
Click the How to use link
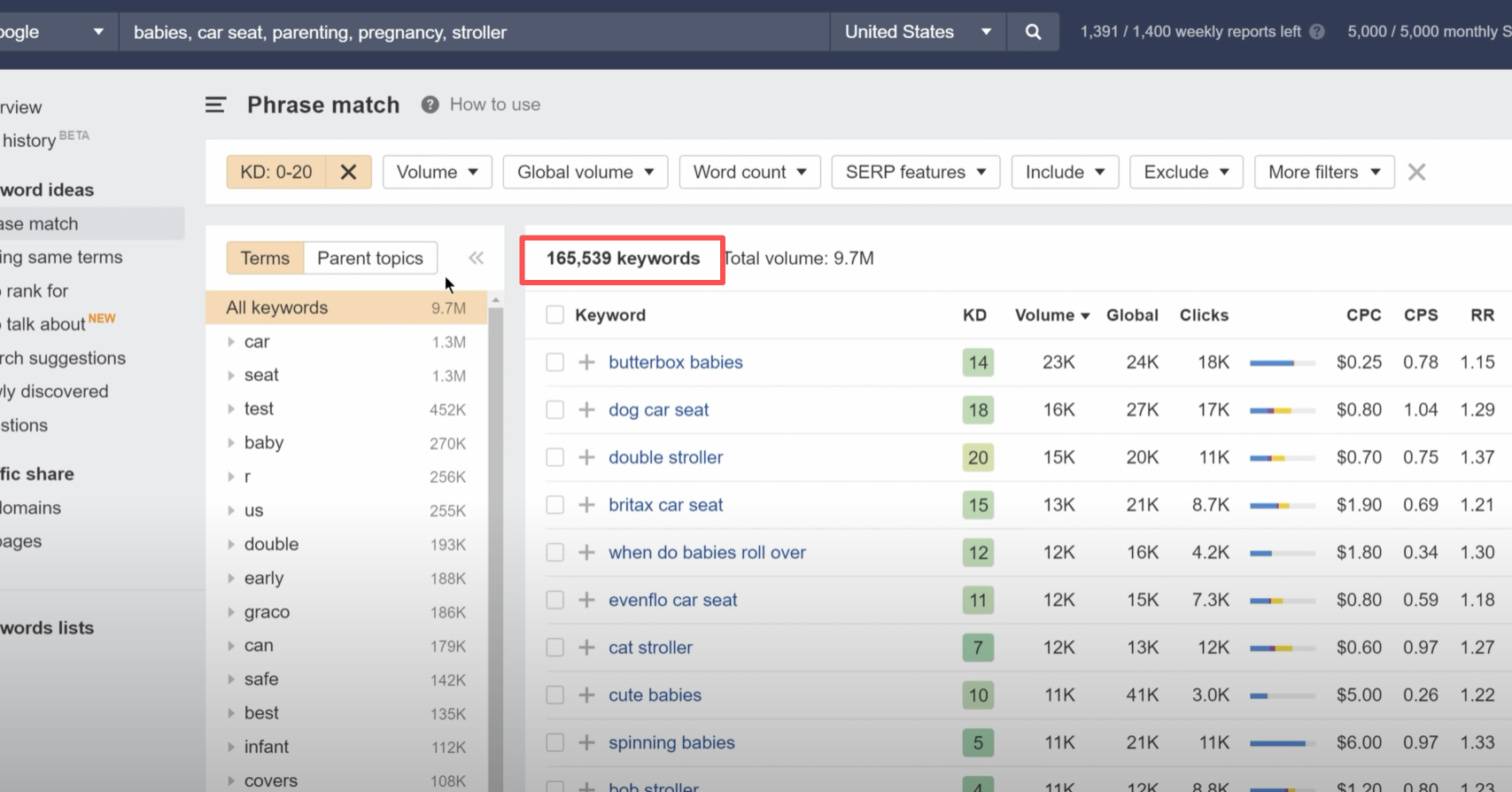pos(494,105)
